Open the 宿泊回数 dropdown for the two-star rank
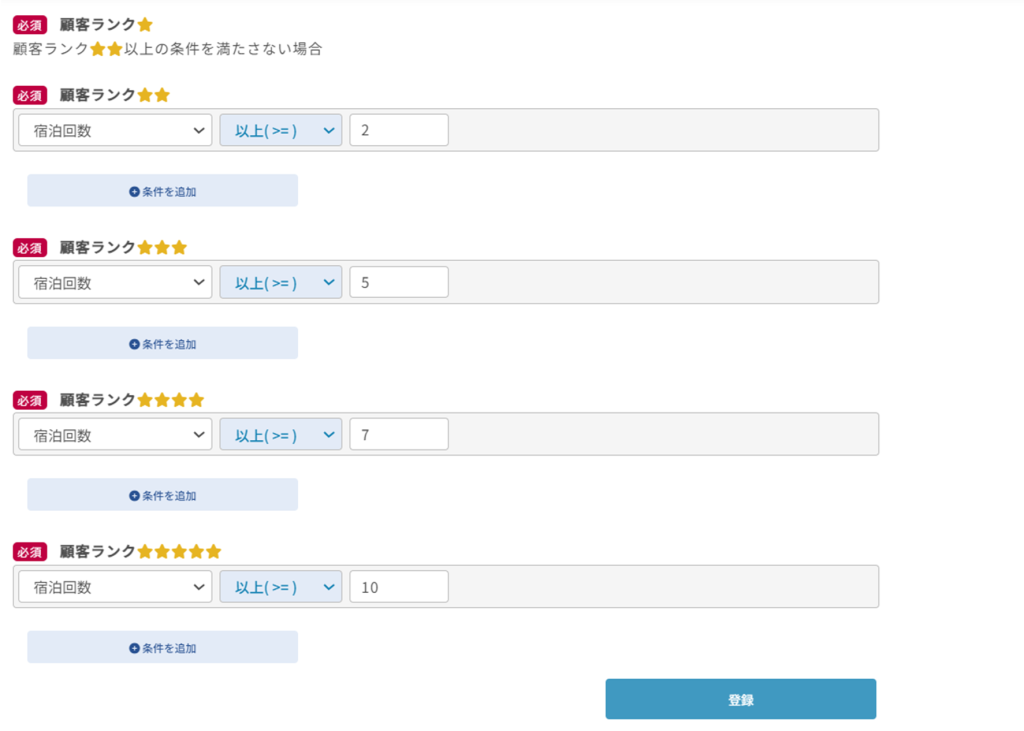Viewport: 1024px width, 731px height. point(115,130)
